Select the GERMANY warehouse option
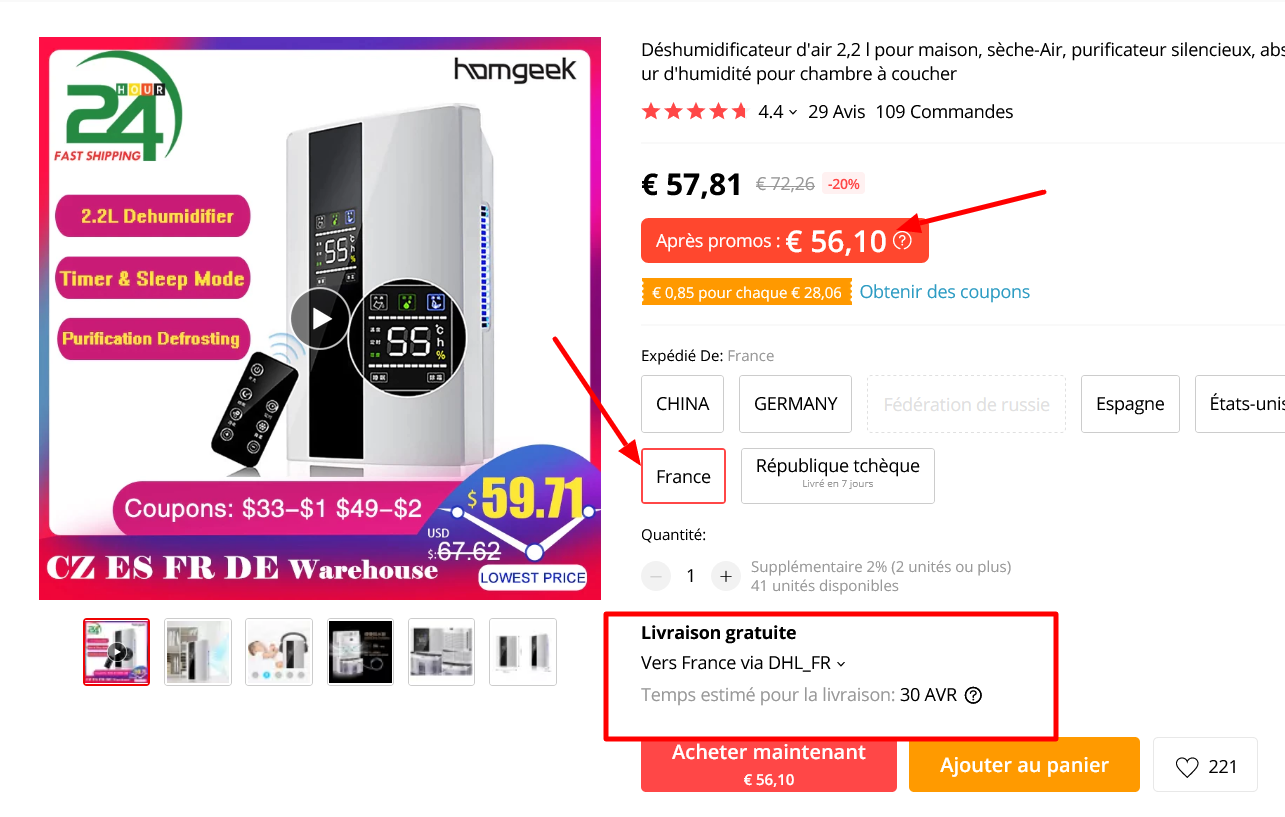1285x817 pixels. pos(795,403)
